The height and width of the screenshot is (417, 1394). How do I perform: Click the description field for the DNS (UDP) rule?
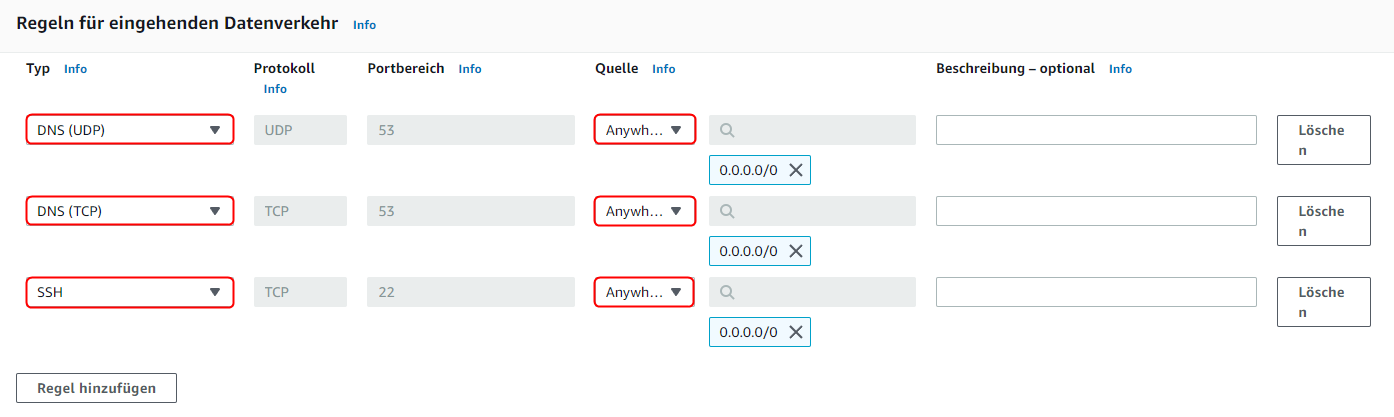(x=1096, y=130)
